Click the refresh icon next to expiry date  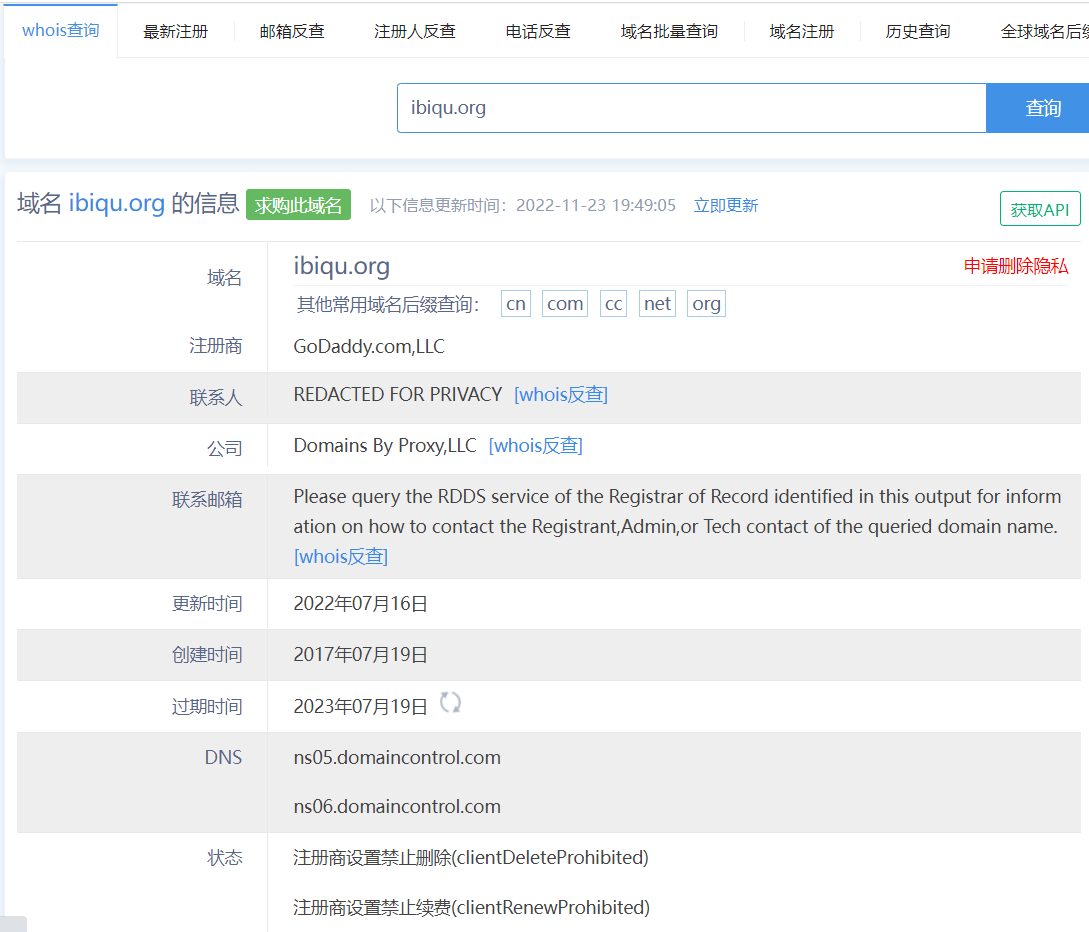pos(450,703)
